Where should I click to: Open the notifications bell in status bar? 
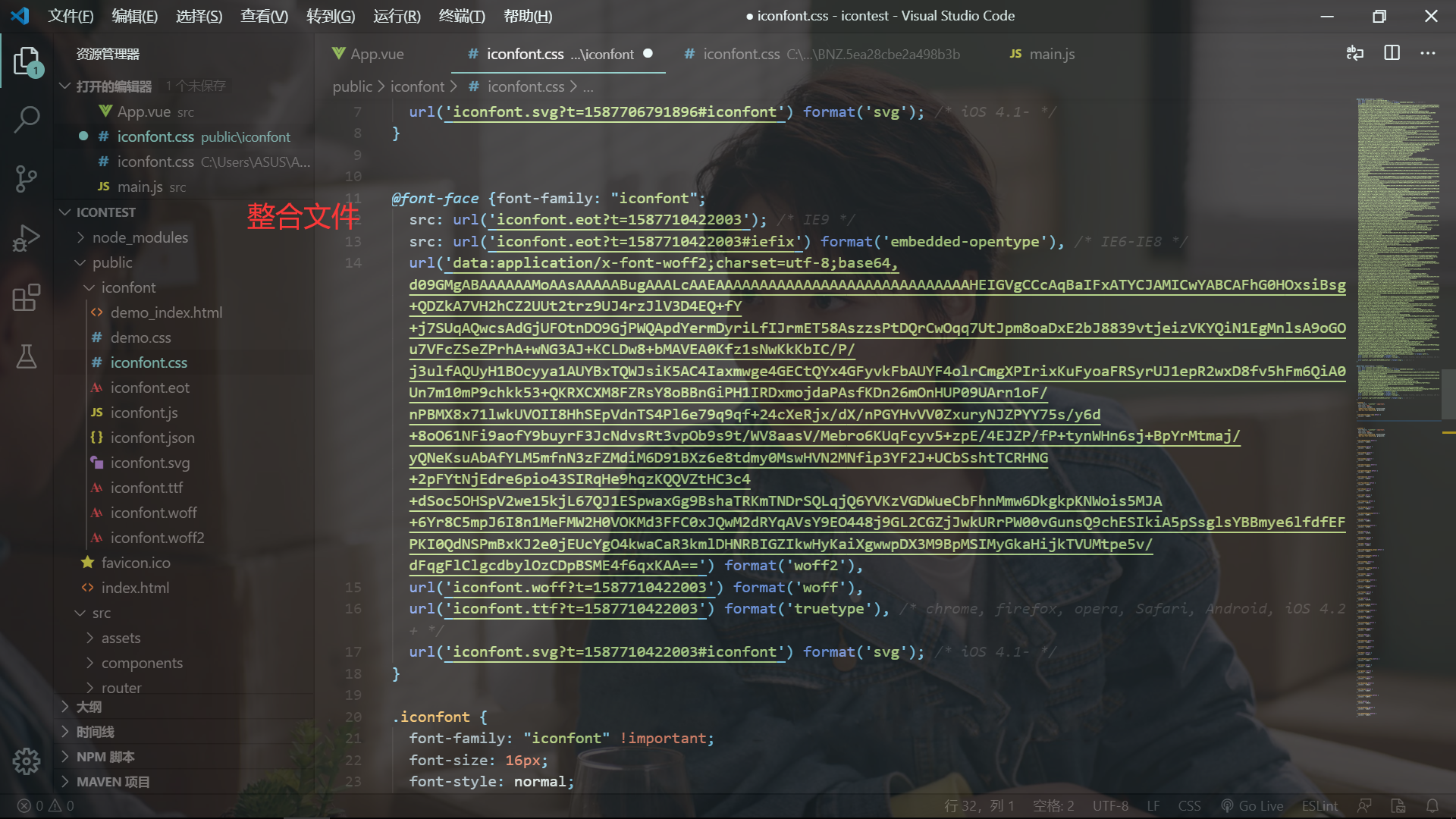click(1432, 805)
